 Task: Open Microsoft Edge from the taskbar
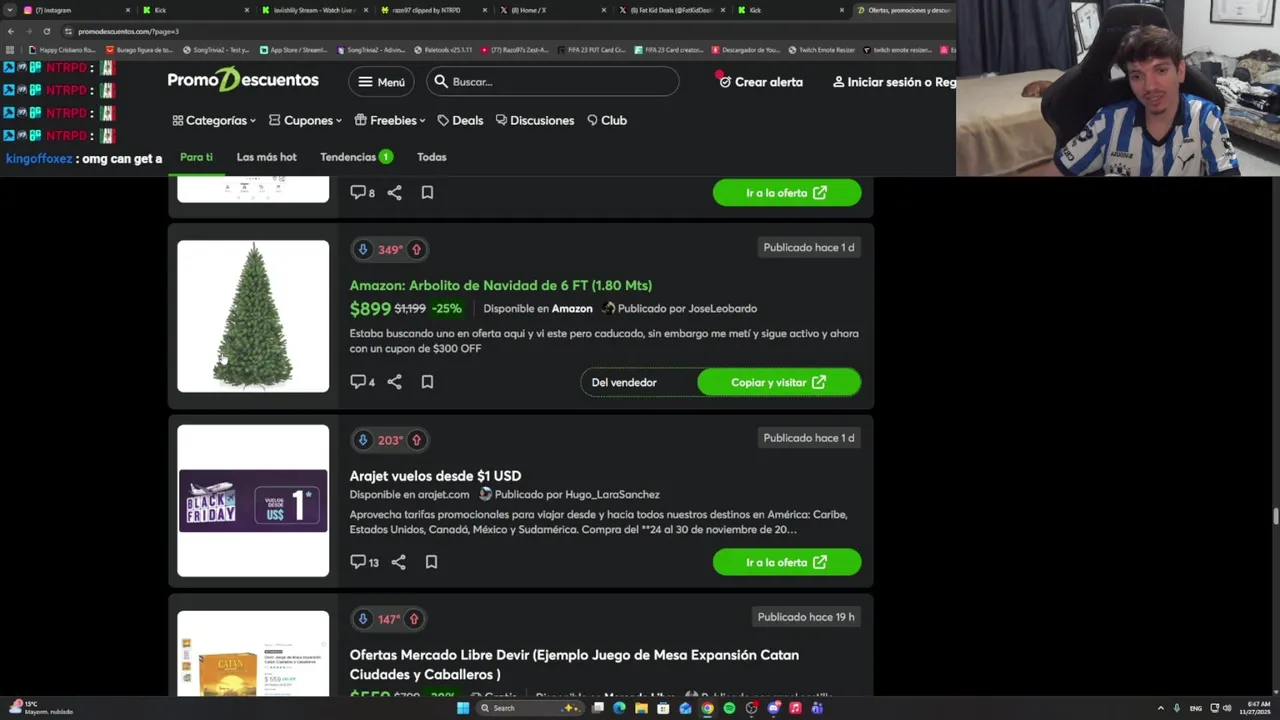pos(619,708)
